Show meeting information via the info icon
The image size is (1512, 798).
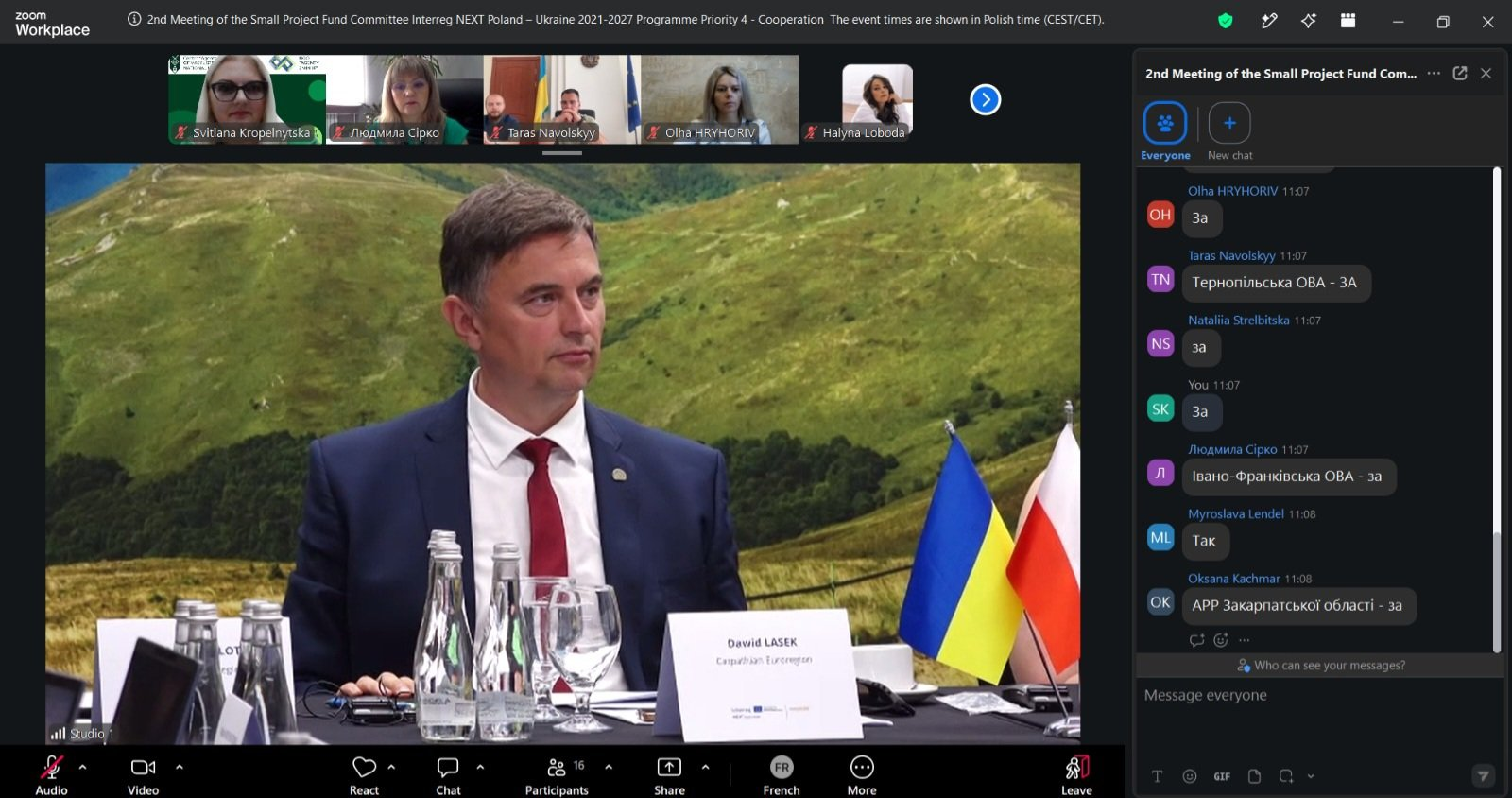(134, 19)
